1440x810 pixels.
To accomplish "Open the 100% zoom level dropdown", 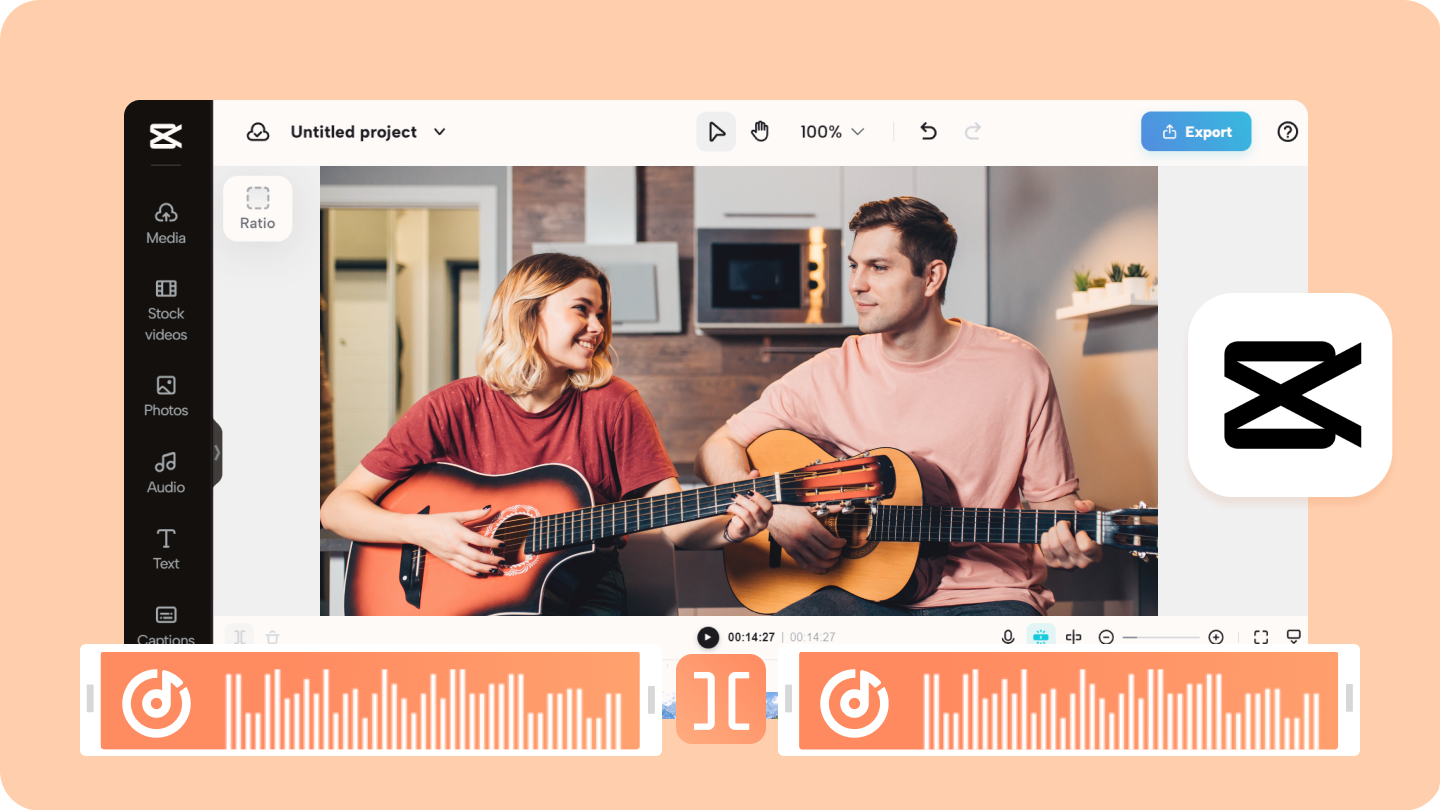I will click(x=832, y=131).
